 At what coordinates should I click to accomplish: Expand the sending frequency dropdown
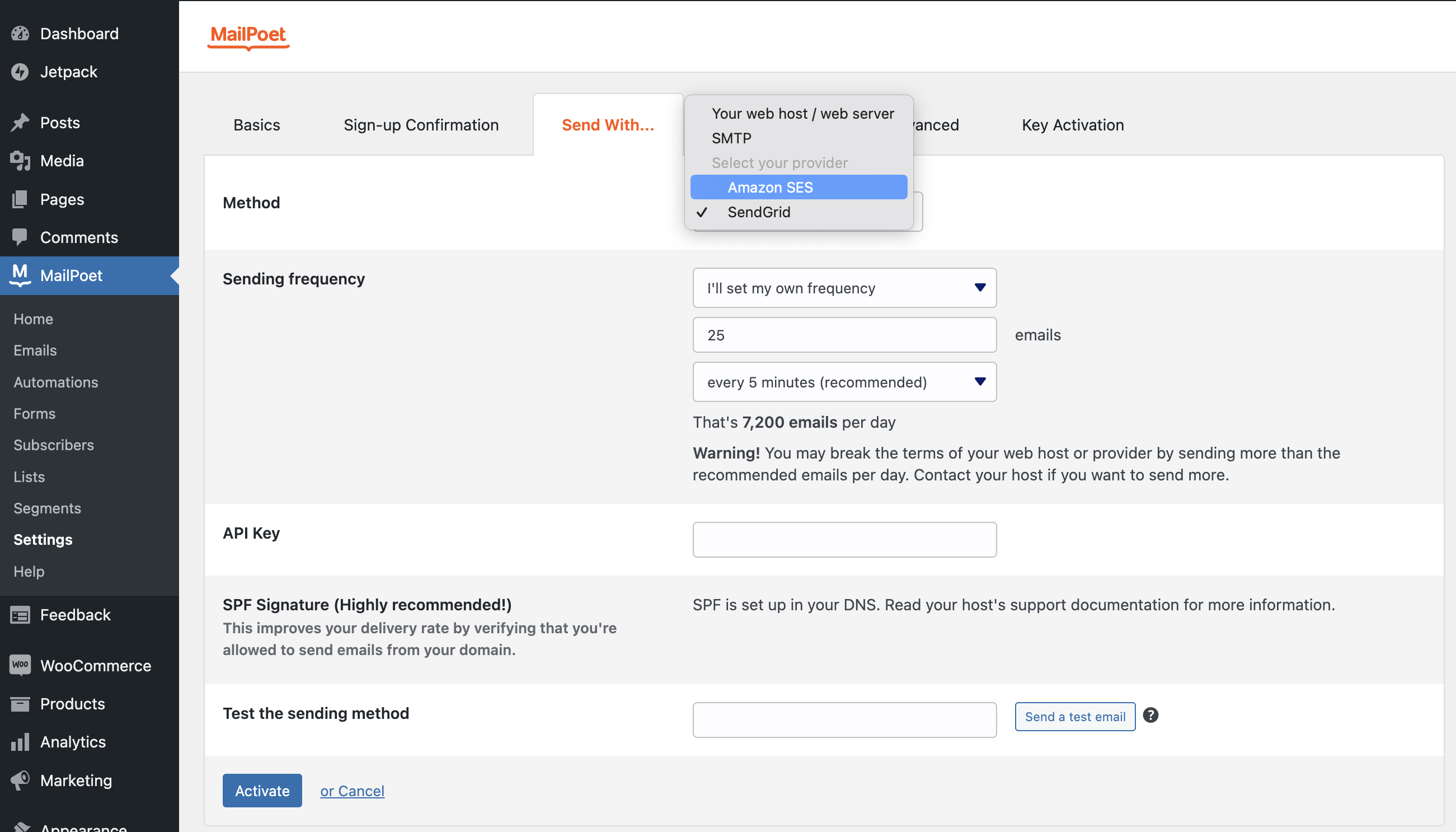tap(844, 288)
